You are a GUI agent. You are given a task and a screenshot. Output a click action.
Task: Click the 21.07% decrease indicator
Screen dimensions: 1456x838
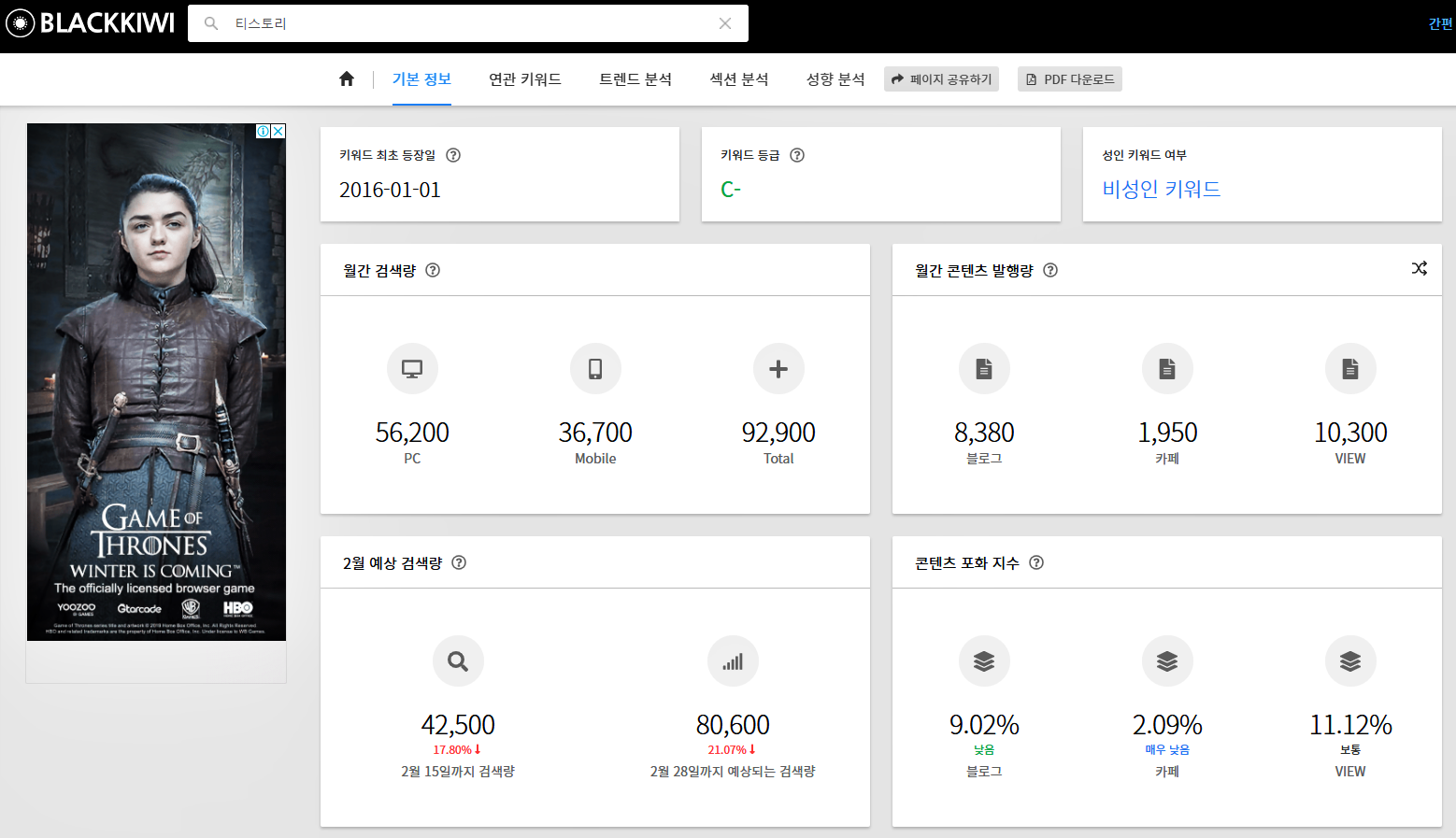732,750
